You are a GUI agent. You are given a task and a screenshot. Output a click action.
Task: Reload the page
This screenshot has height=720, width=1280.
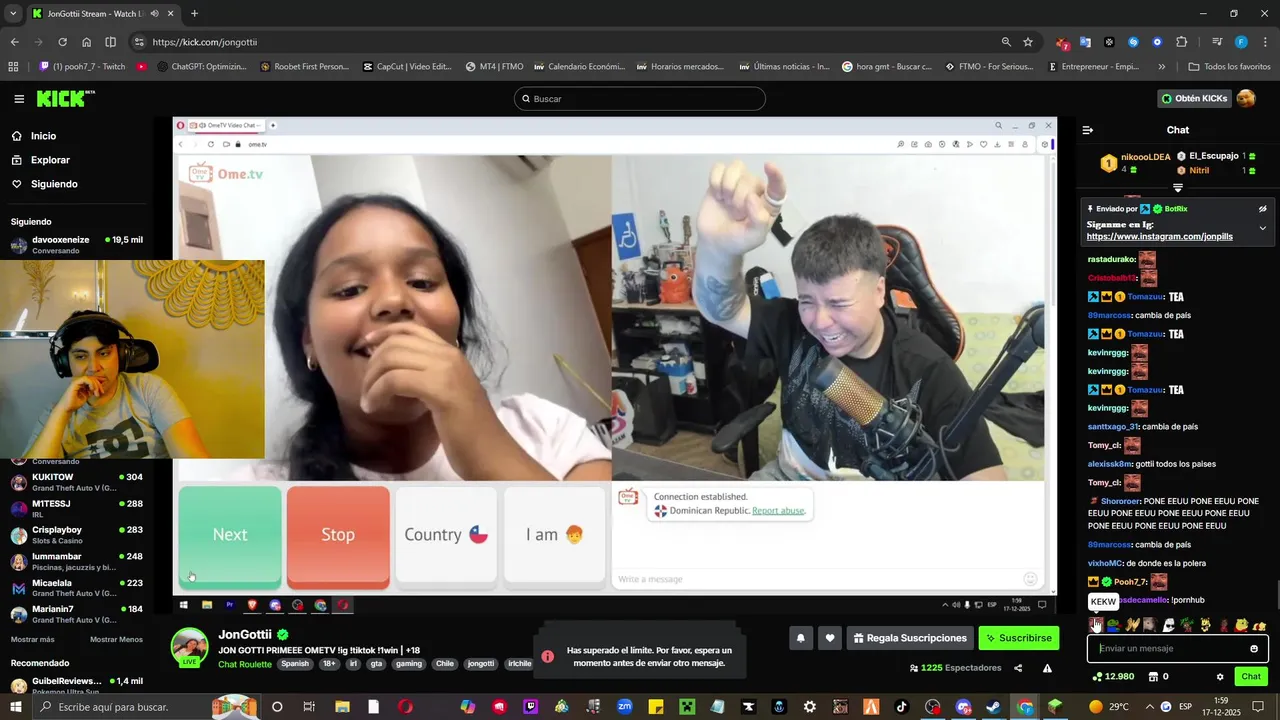click(62, 42)
